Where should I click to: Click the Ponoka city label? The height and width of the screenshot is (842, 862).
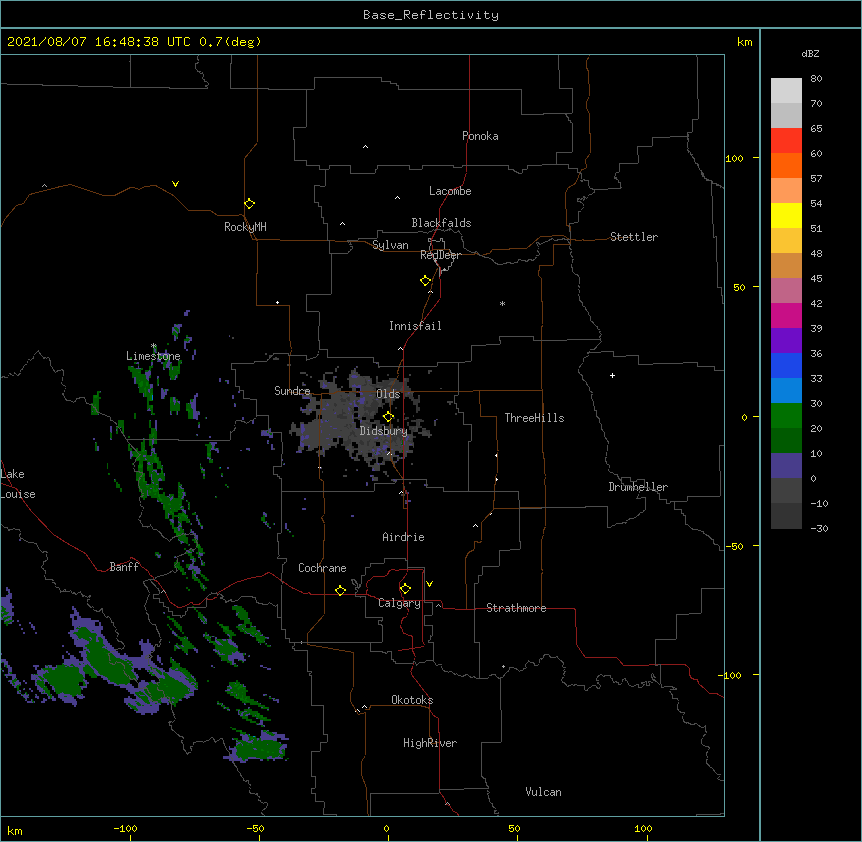coord(480,136)
